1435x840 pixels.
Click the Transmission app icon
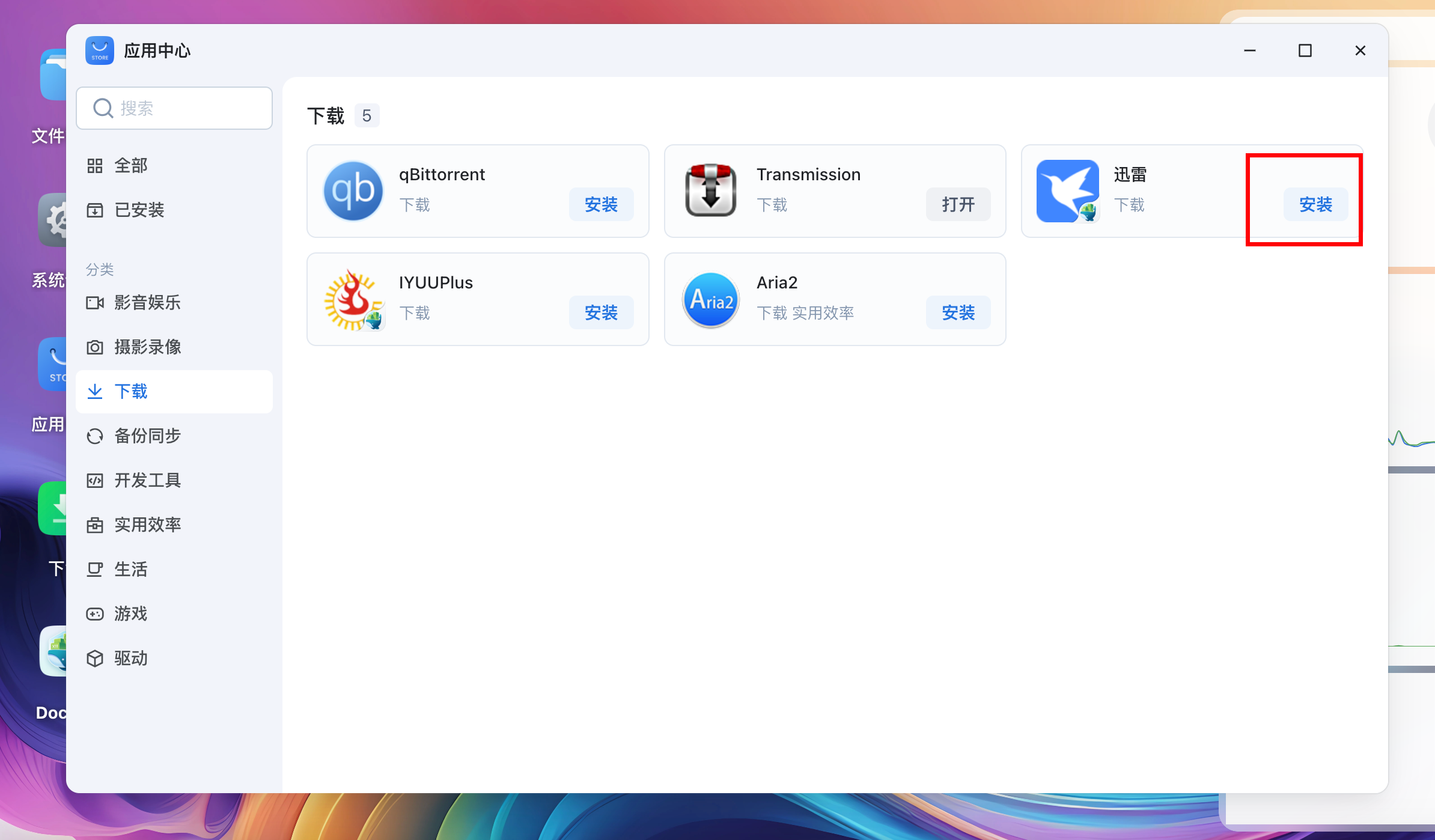(x=710, y=191)
